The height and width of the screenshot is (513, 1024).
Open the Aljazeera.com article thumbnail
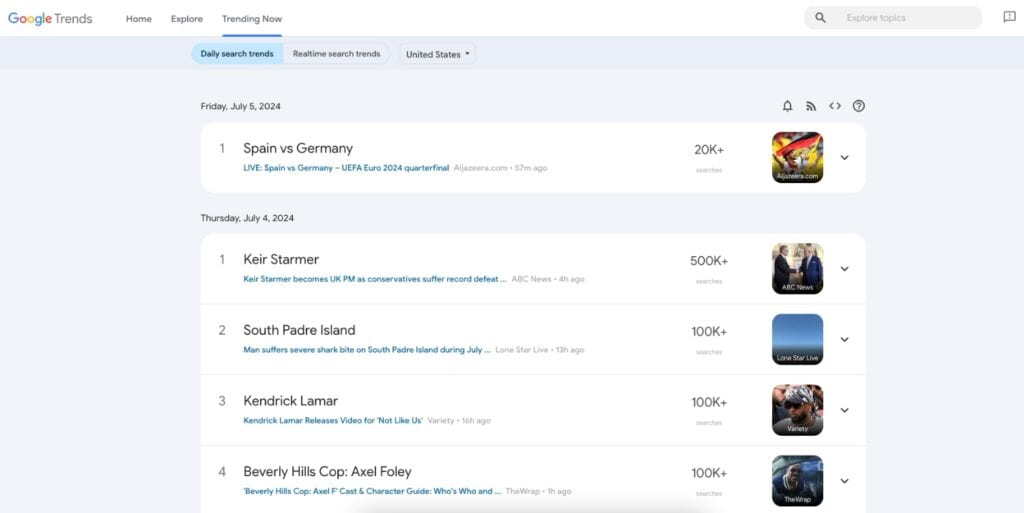point(797,157)
